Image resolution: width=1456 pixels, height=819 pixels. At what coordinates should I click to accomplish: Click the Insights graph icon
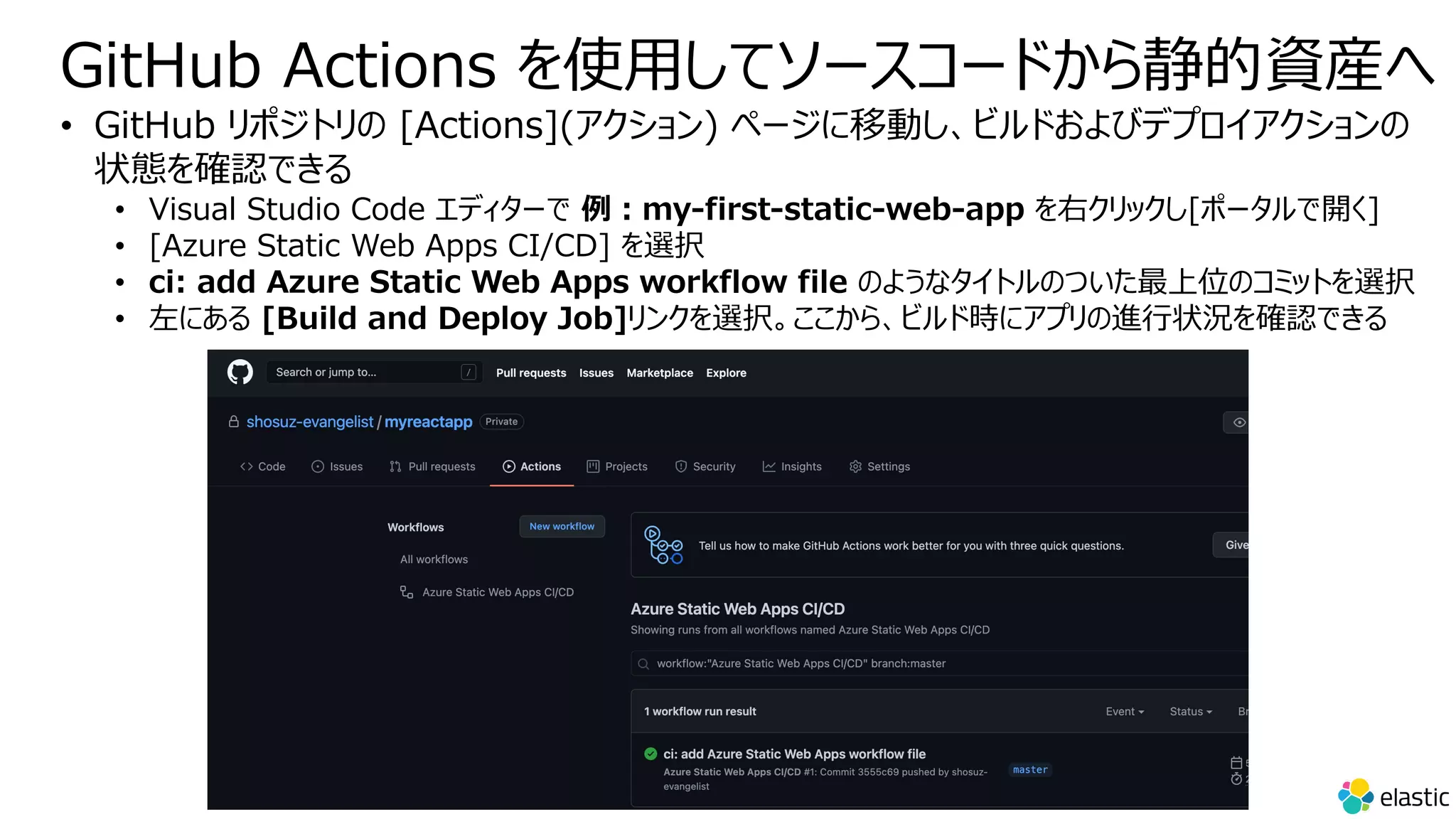click(x=769, y=466)
